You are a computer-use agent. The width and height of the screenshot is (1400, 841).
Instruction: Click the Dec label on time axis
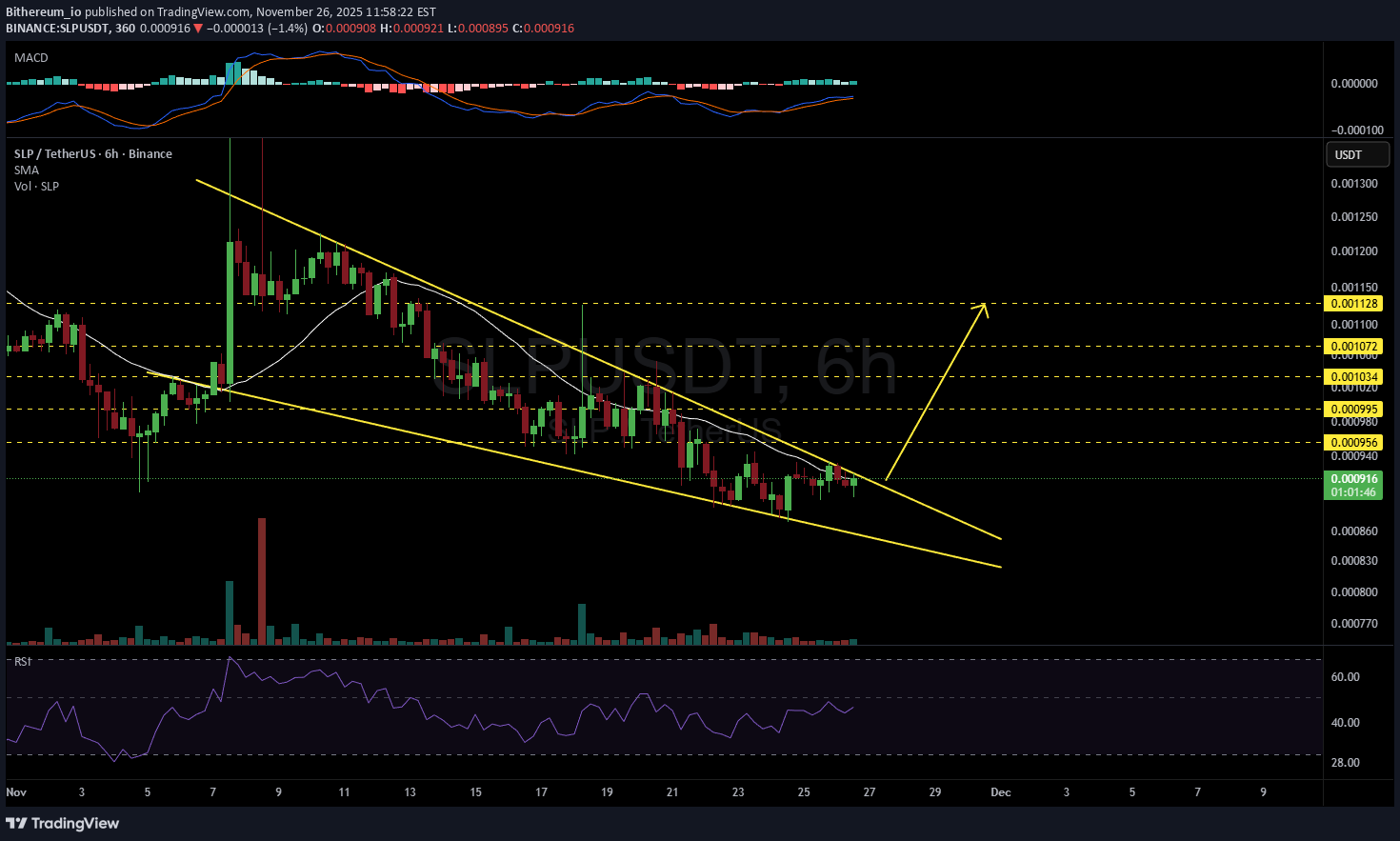[x=1000, y=792]
